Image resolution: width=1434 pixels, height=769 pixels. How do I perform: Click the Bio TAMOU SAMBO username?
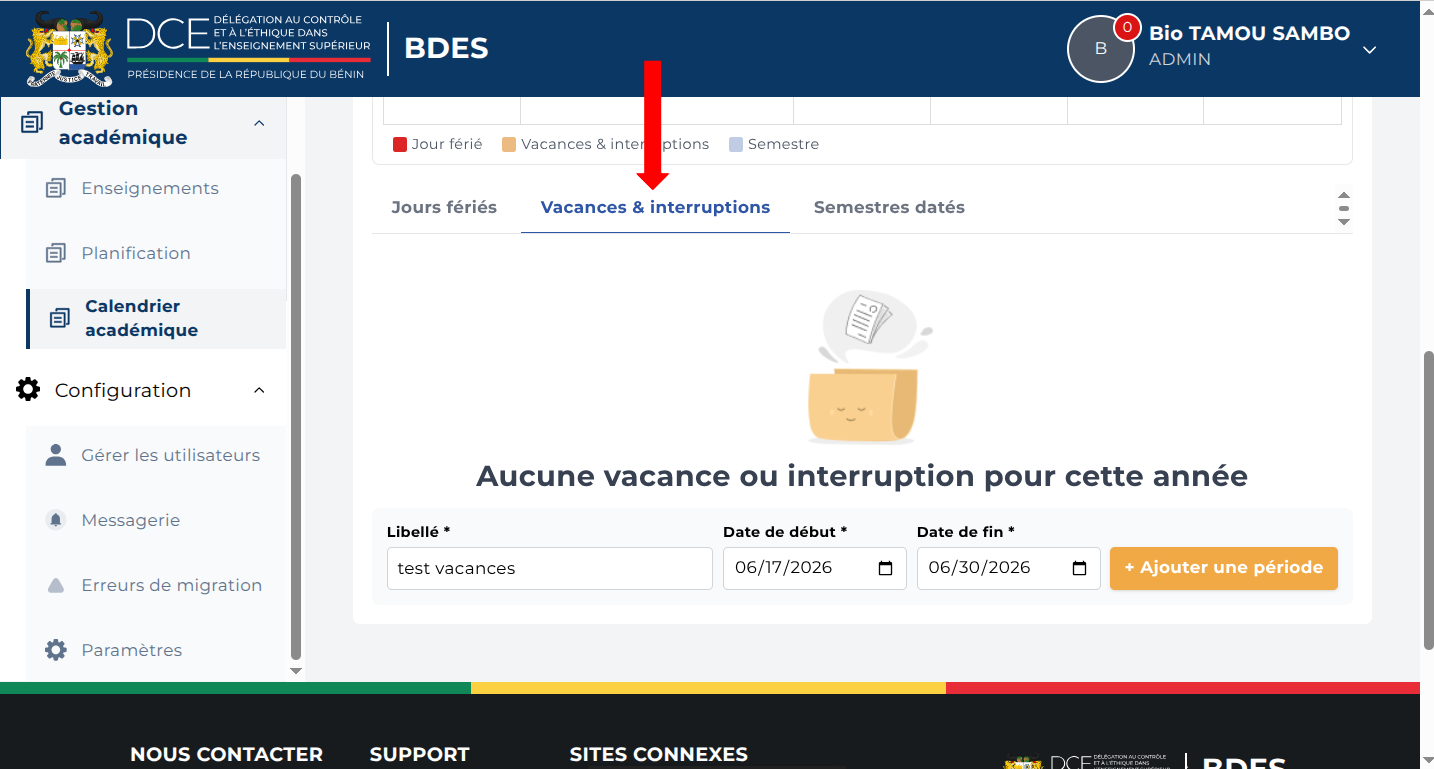(1249, 33)
